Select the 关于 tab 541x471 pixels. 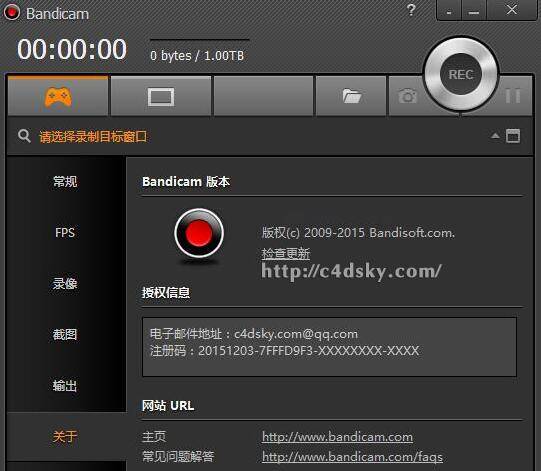65,436
